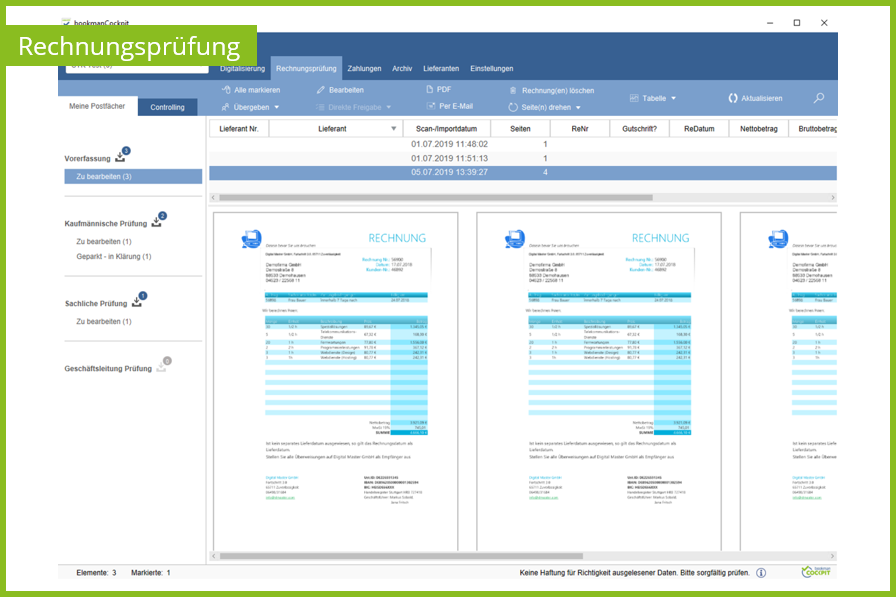Click the Seiten column header

(x=520, y=129)
